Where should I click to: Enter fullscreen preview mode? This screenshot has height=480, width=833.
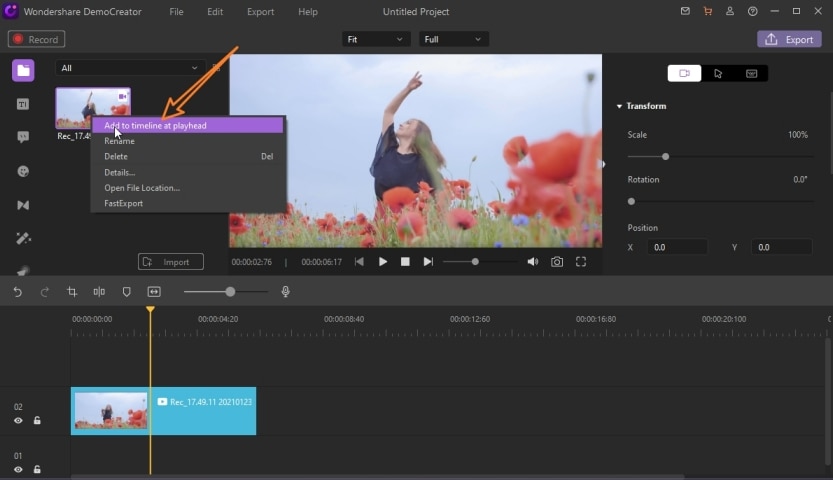tap(581, 262)
